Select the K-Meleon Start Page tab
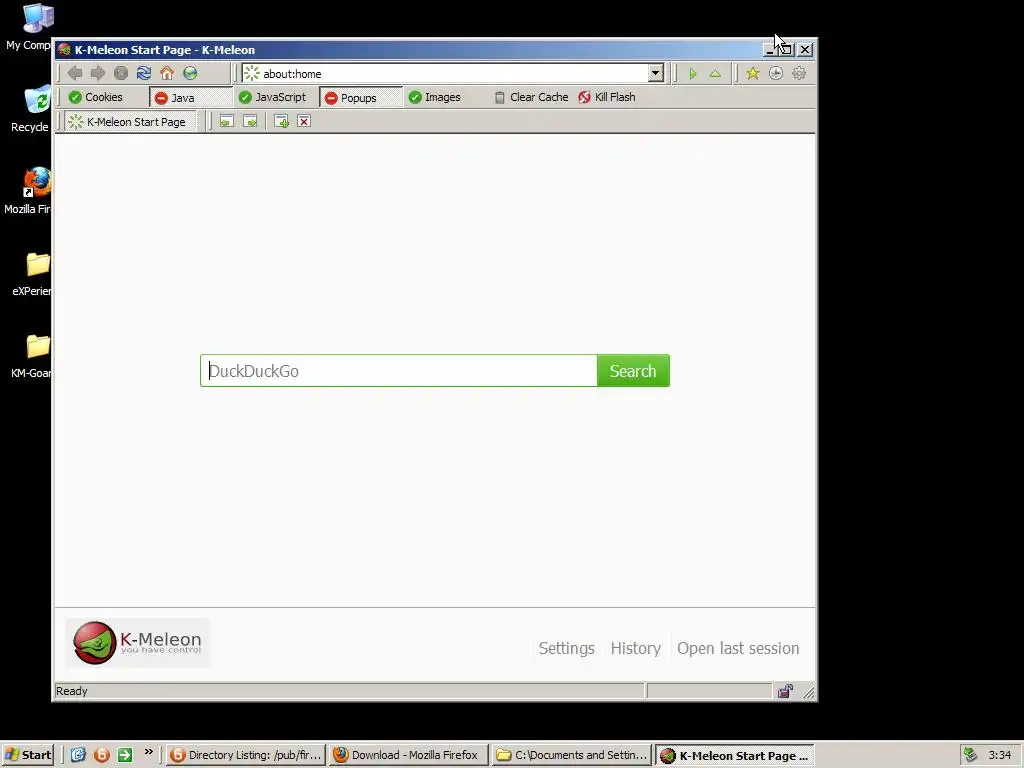The image size is (1024, 768). (129, 122)
